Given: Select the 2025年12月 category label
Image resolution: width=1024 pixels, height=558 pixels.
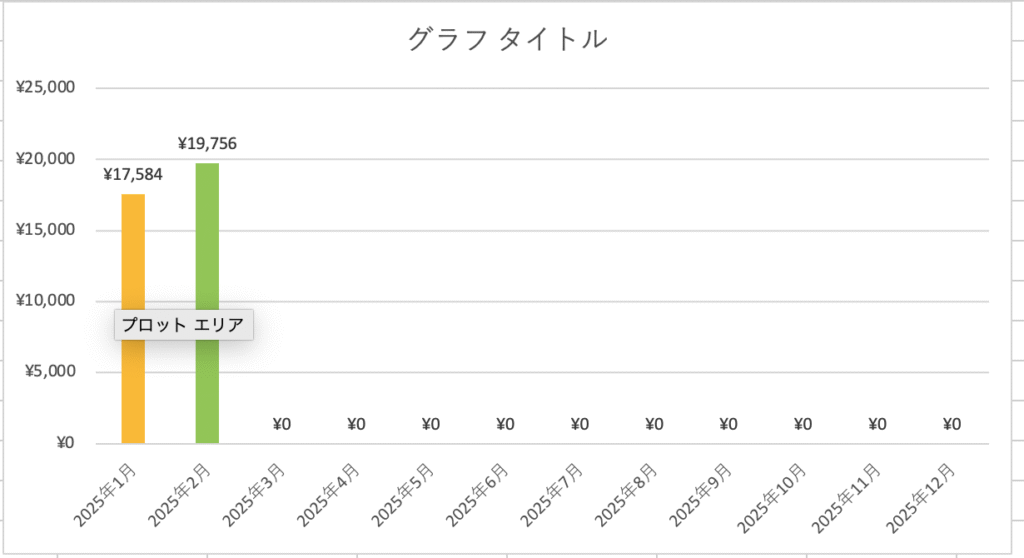Looking at the screenshot, I should pyautogui.click(x=921, y=498).
